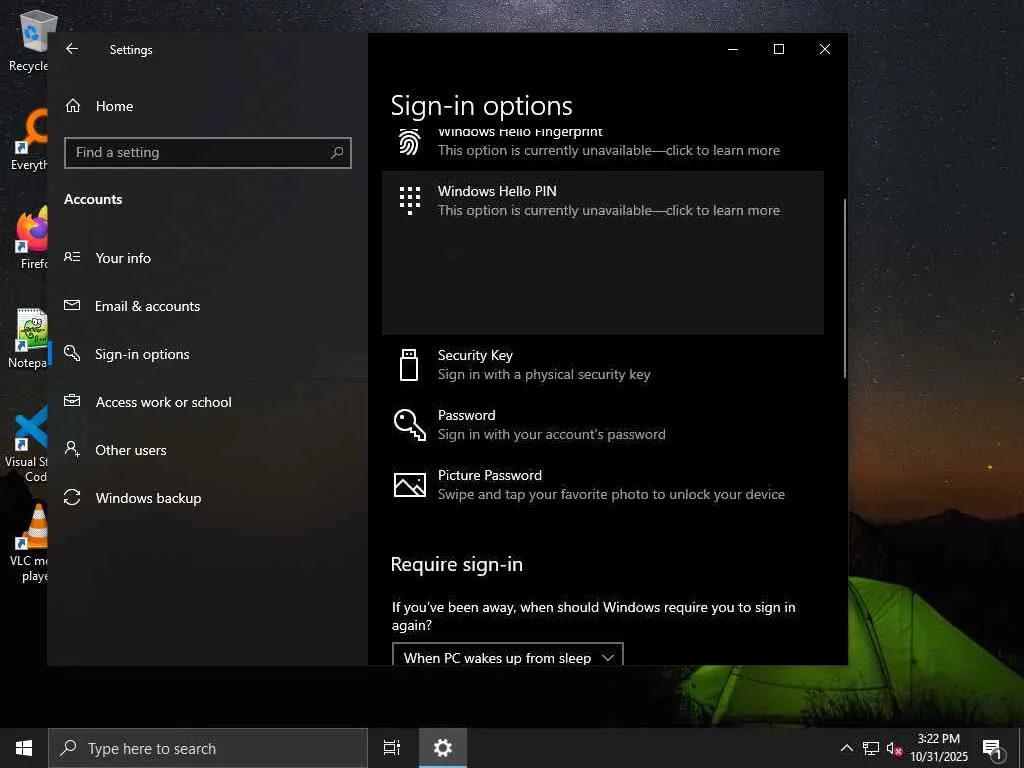Click the network icon in system tray

coord(871,748)
